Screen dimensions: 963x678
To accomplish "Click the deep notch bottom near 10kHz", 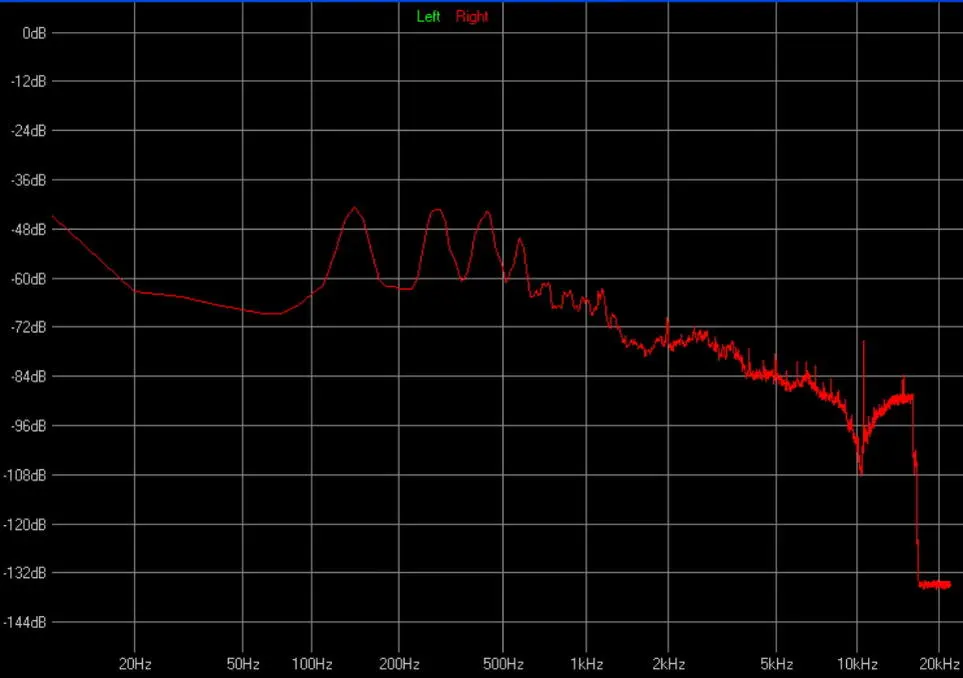I will [860, 470].
